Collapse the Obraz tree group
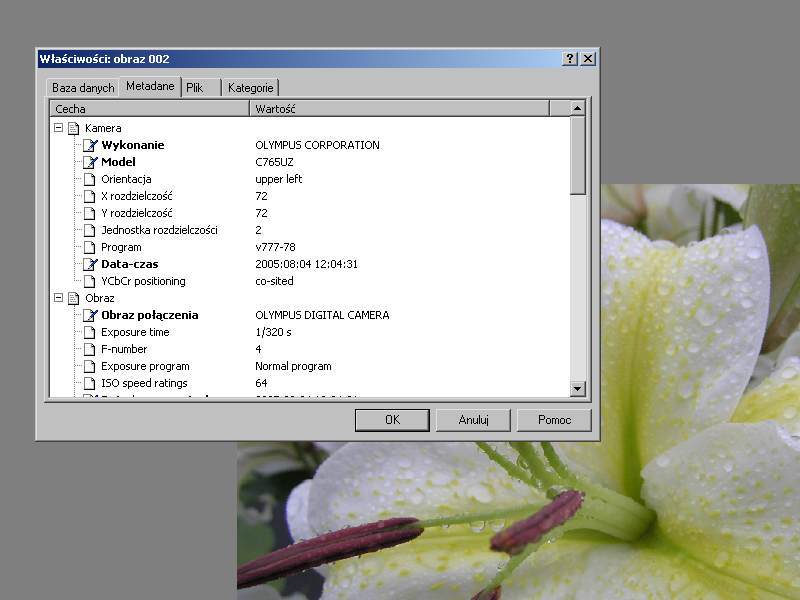 click(58, 298)
